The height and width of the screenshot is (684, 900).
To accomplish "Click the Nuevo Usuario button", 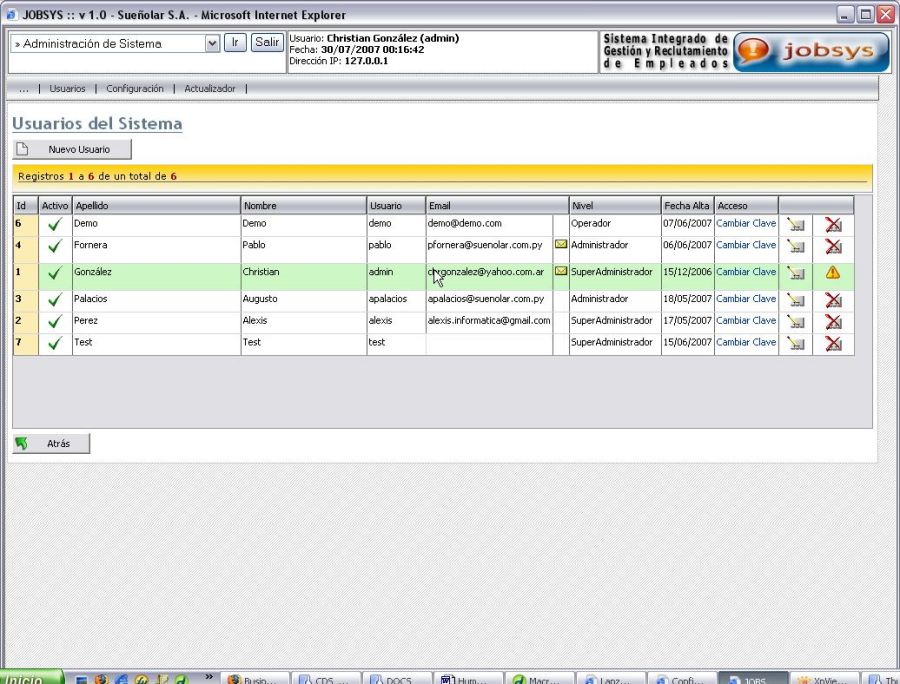I will pyautogui.click(x=72, y=149).
